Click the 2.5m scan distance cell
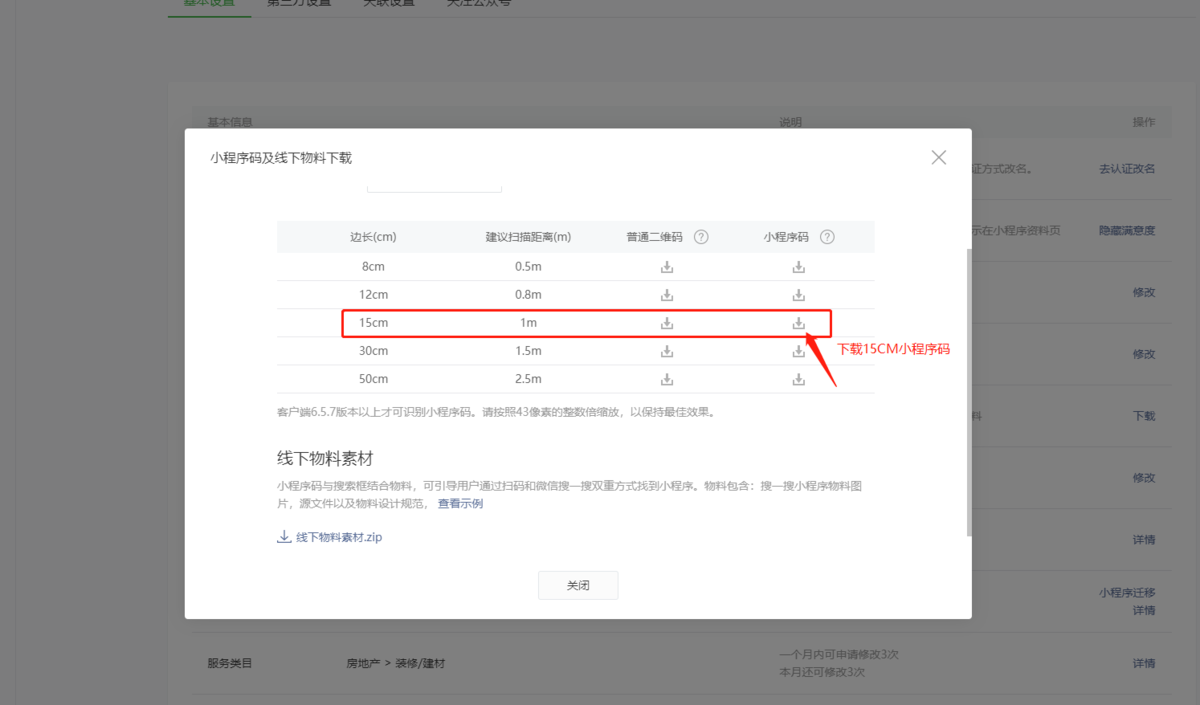 pos(528,379)
